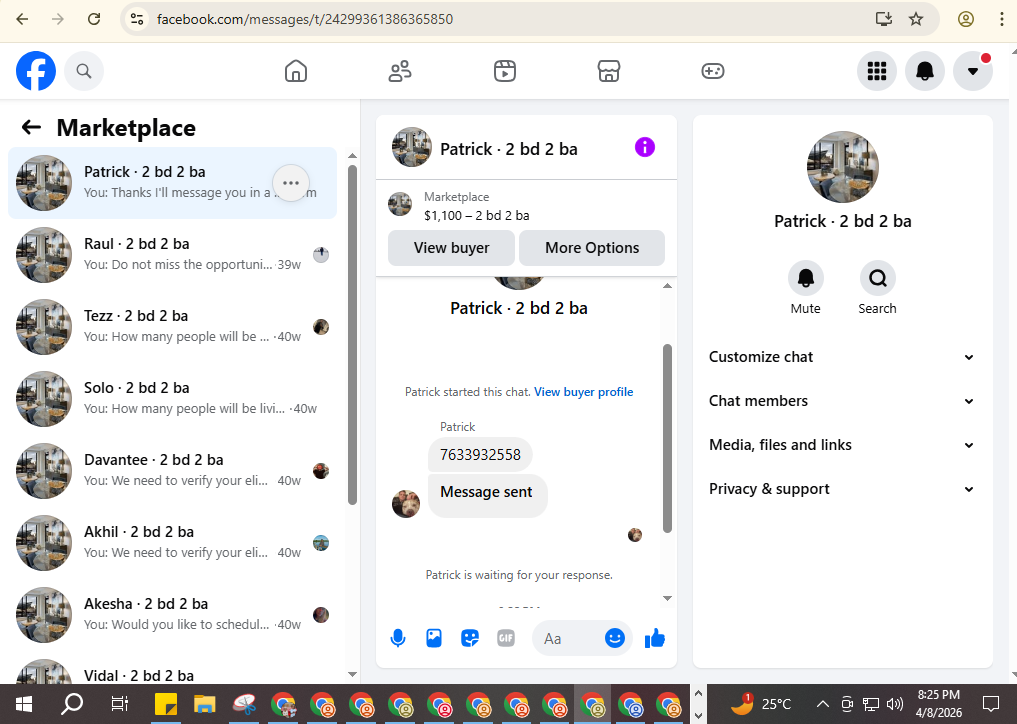
Task: Expand Chat members section
Action: (x=842, y=401)
